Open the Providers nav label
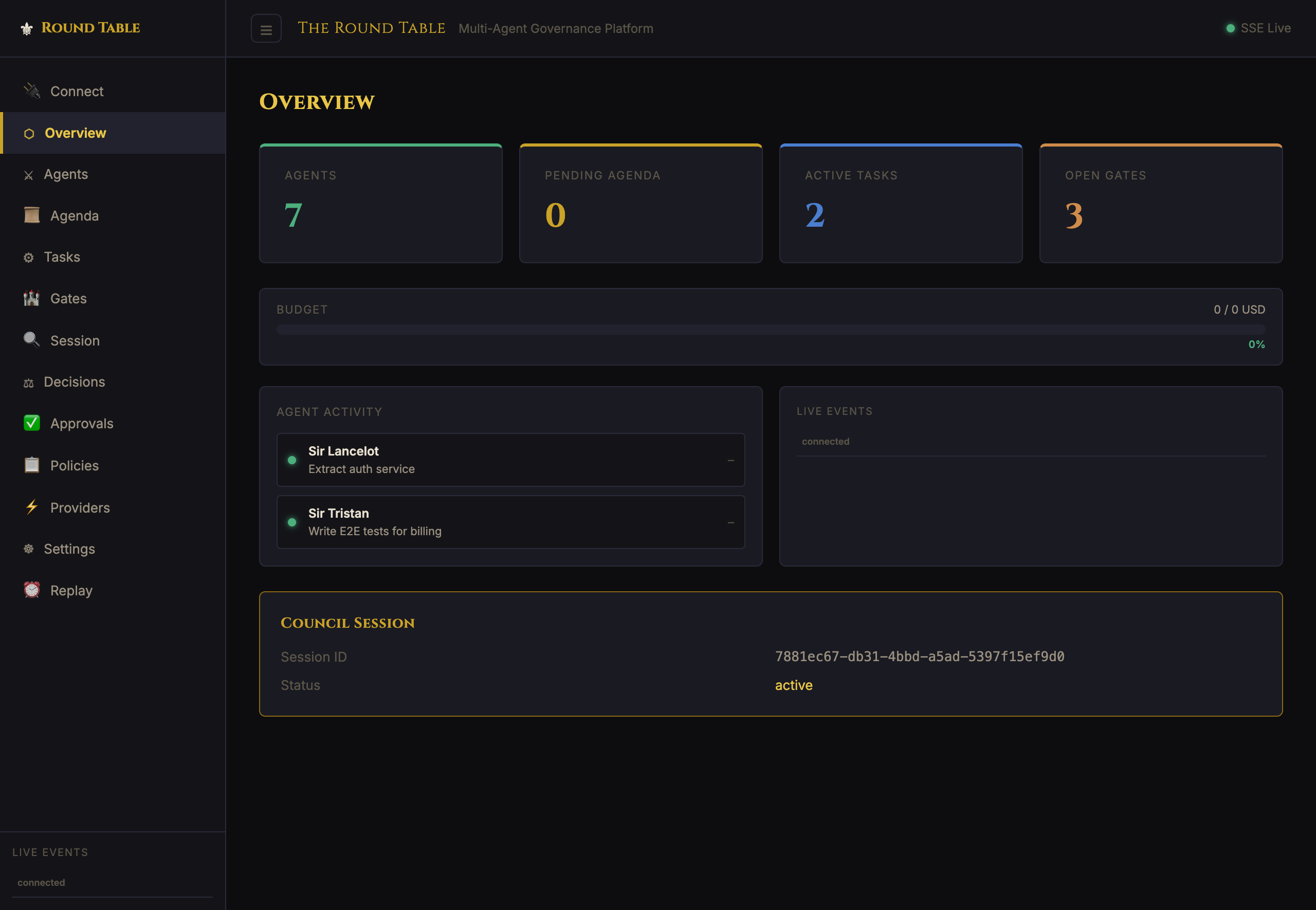The image size is (1316, 910). (80, 508)
